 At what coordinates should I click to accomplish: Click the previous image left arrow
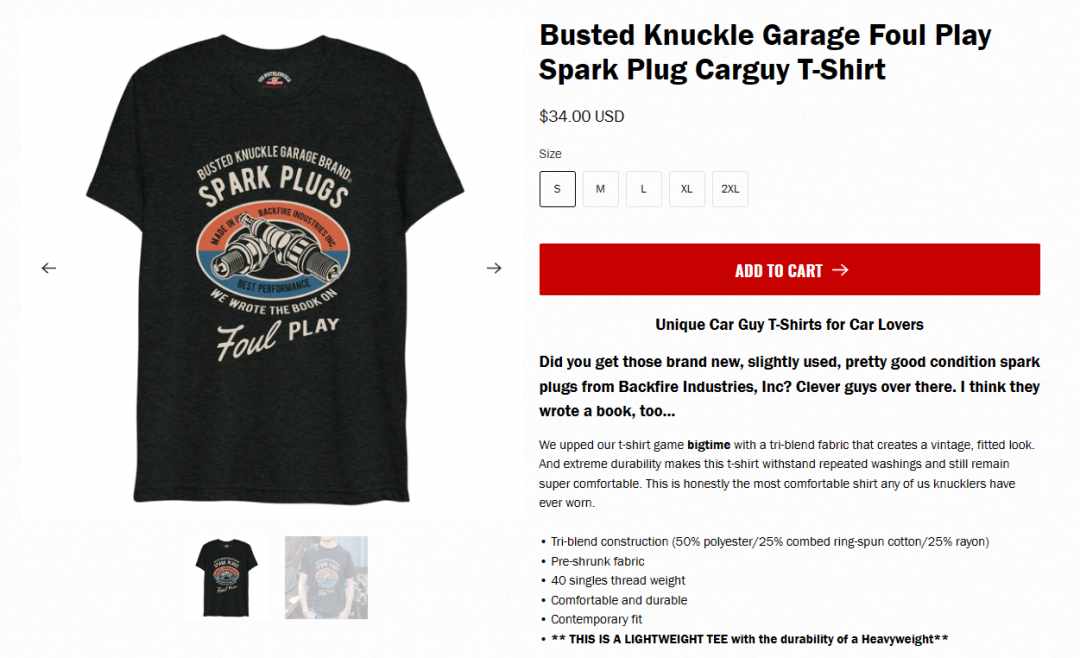[x=48, y=268]
